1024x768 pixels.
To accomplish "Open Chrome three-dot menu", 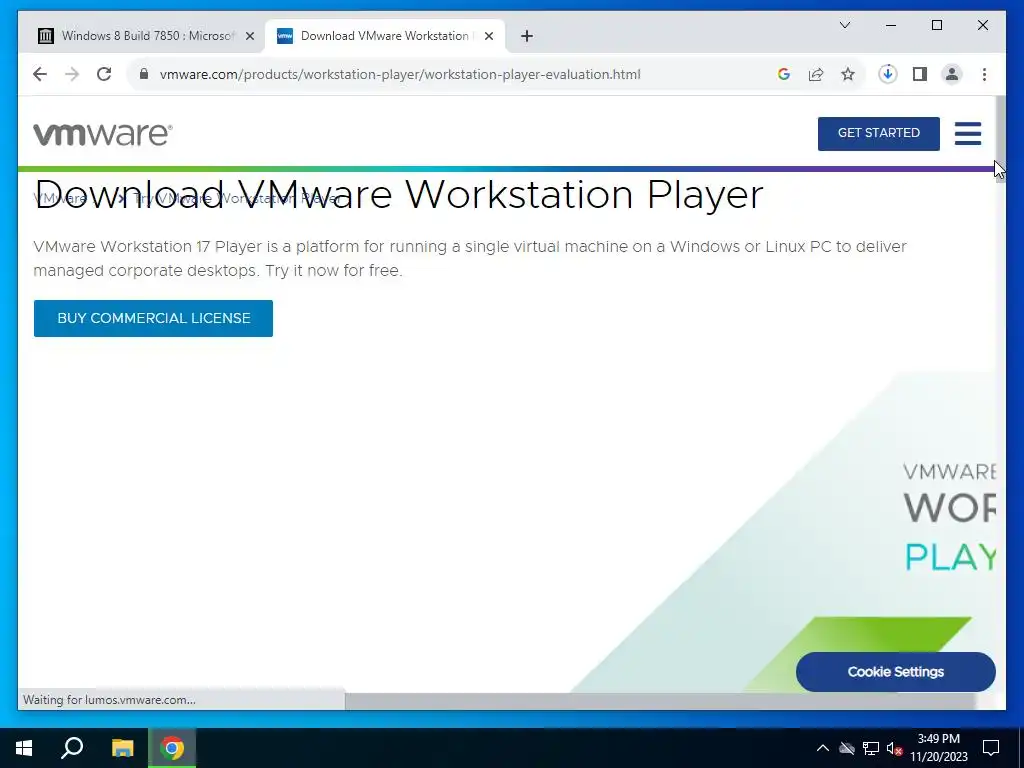I will 984,74.
